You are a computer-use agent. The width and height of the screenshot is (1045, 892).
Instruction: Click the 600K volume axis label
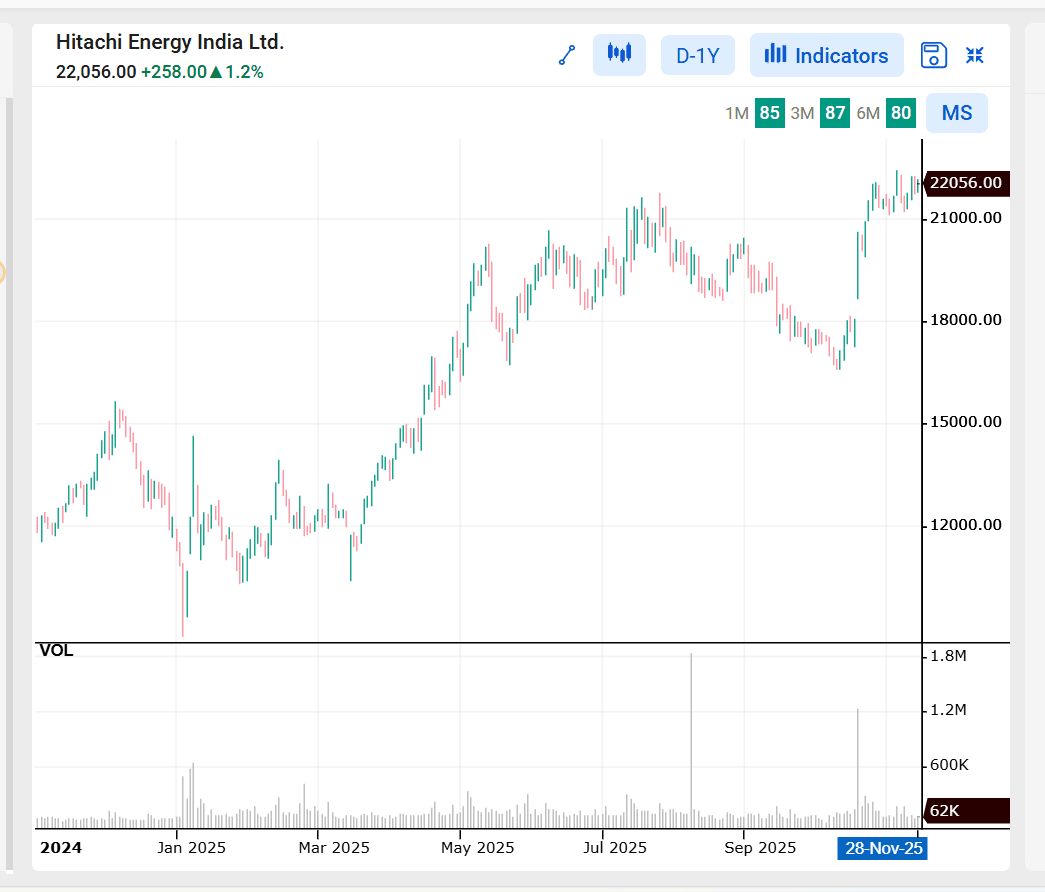point(949,765)
